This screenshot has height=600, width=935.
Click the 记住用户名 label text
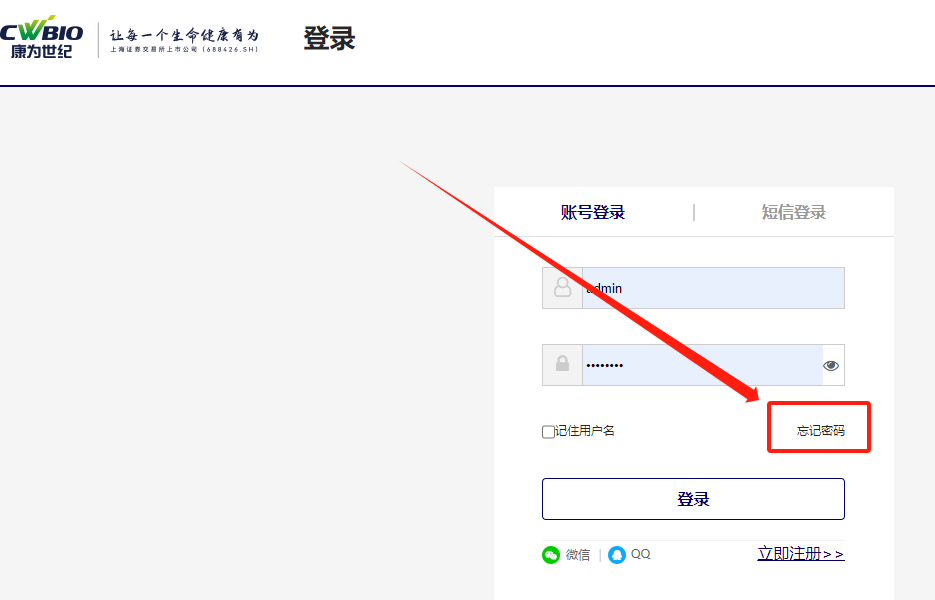click(585, 431)
